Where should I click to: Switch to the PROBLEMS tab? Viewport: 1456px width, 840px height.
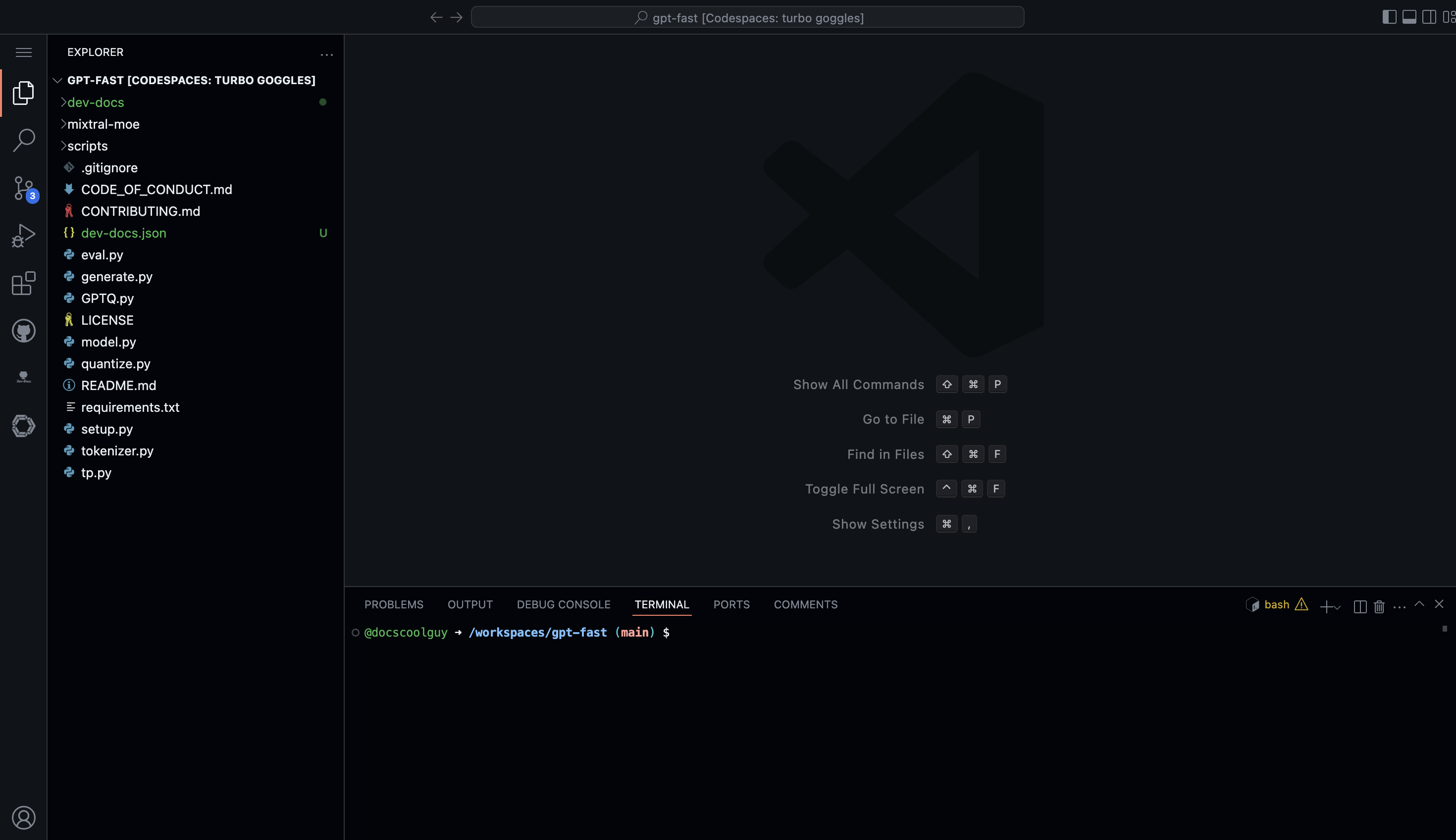tap(394, 604)
